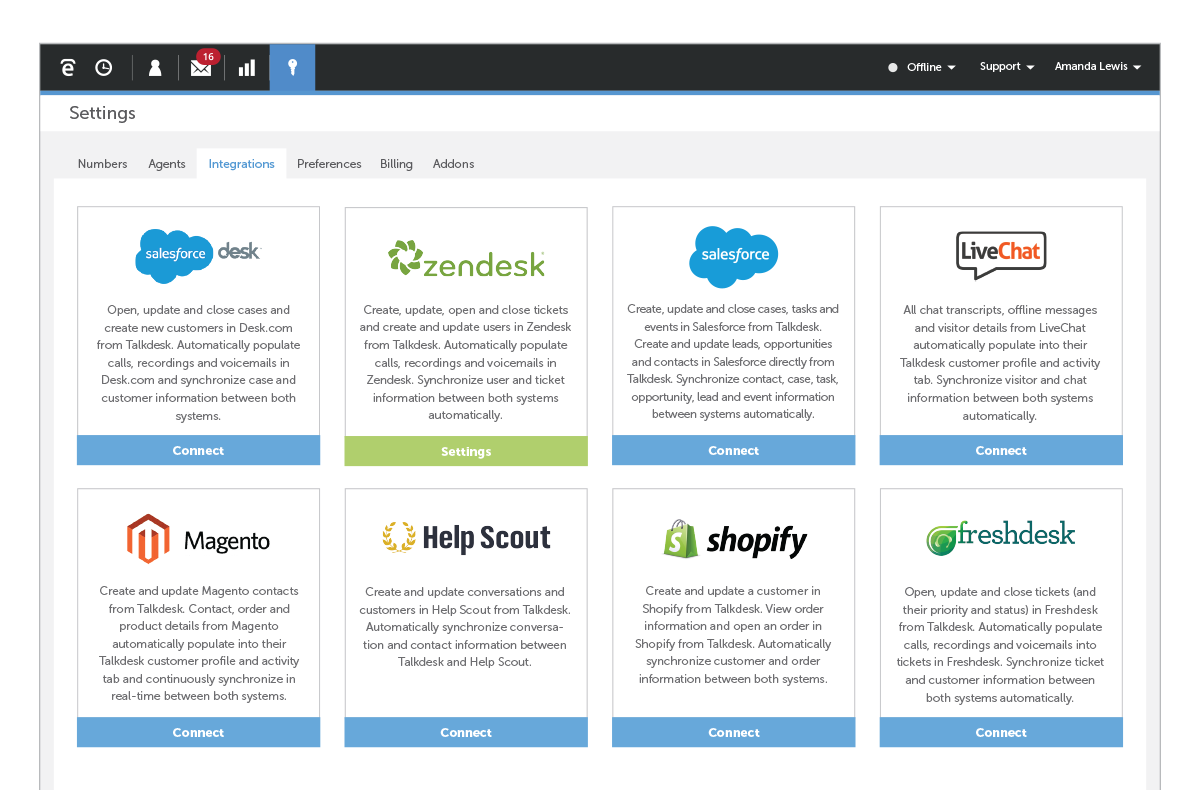
Task: Open the recent calls clock icon
Action: 104,67
